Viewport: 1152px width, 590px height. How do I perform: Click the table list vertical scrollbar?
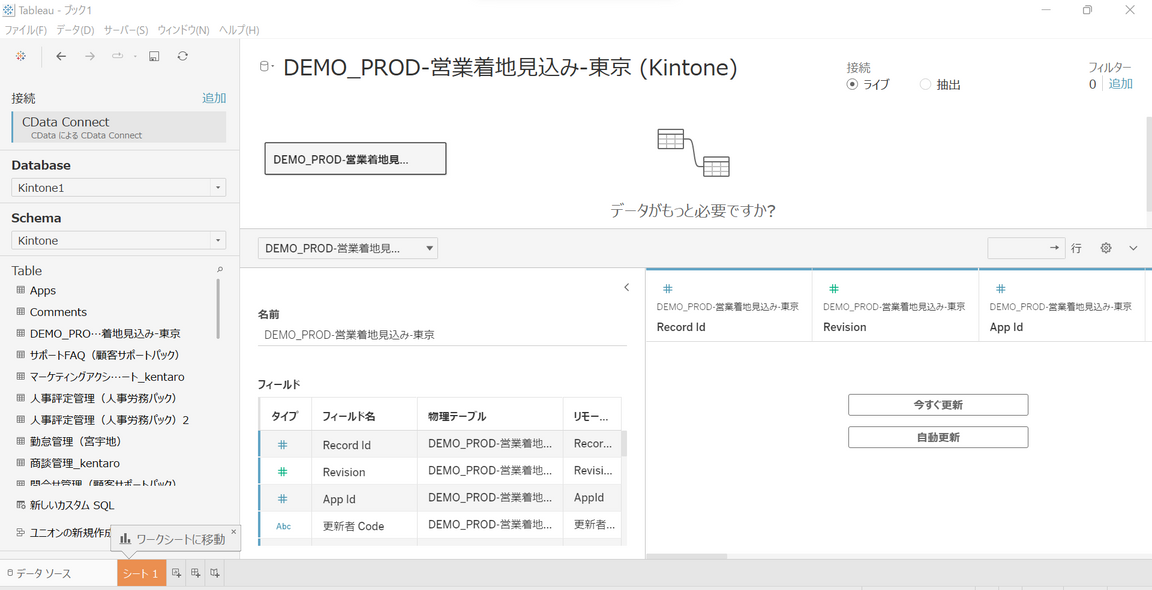coord(218,309)
